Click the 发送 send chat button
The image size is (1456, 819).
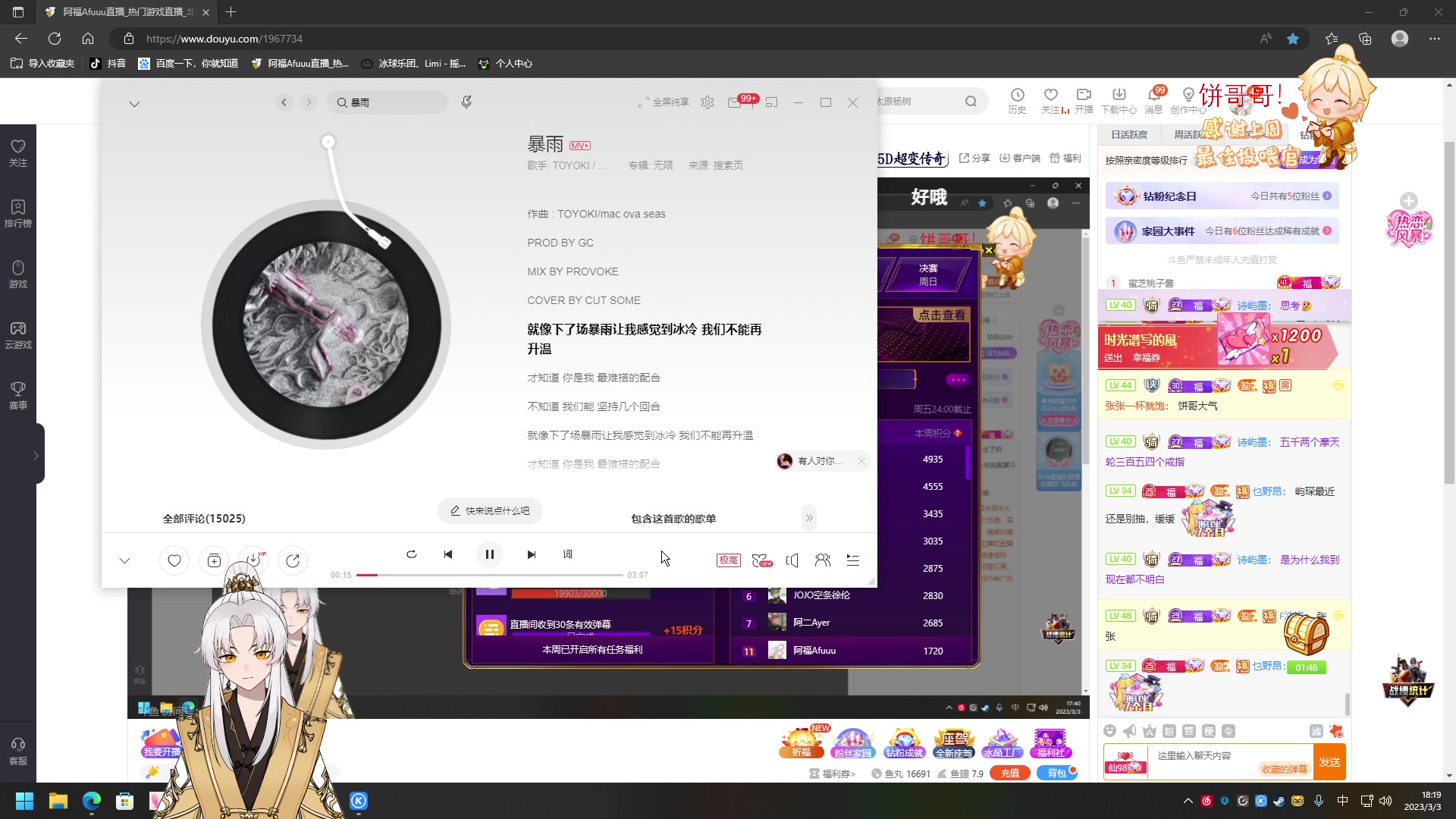click(1329, 762)
